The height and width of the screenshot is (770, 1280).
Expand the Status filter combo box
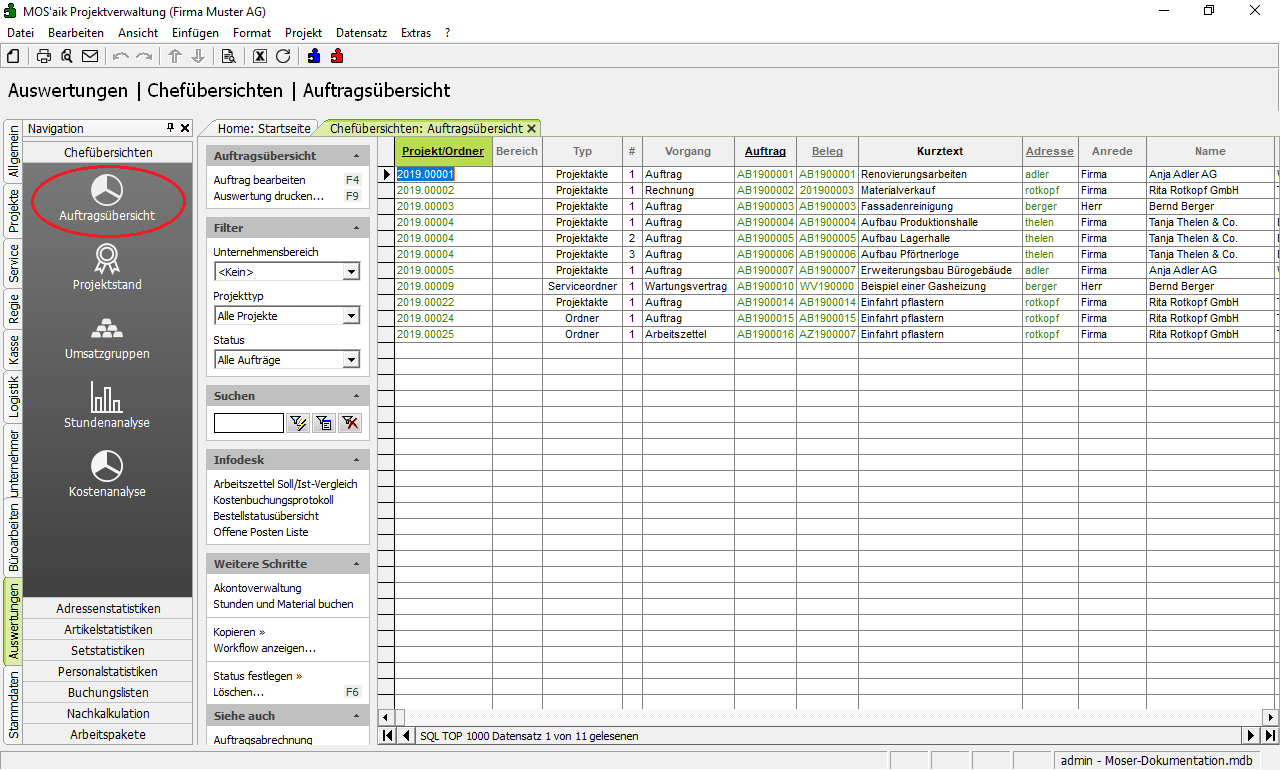point(351,360)
